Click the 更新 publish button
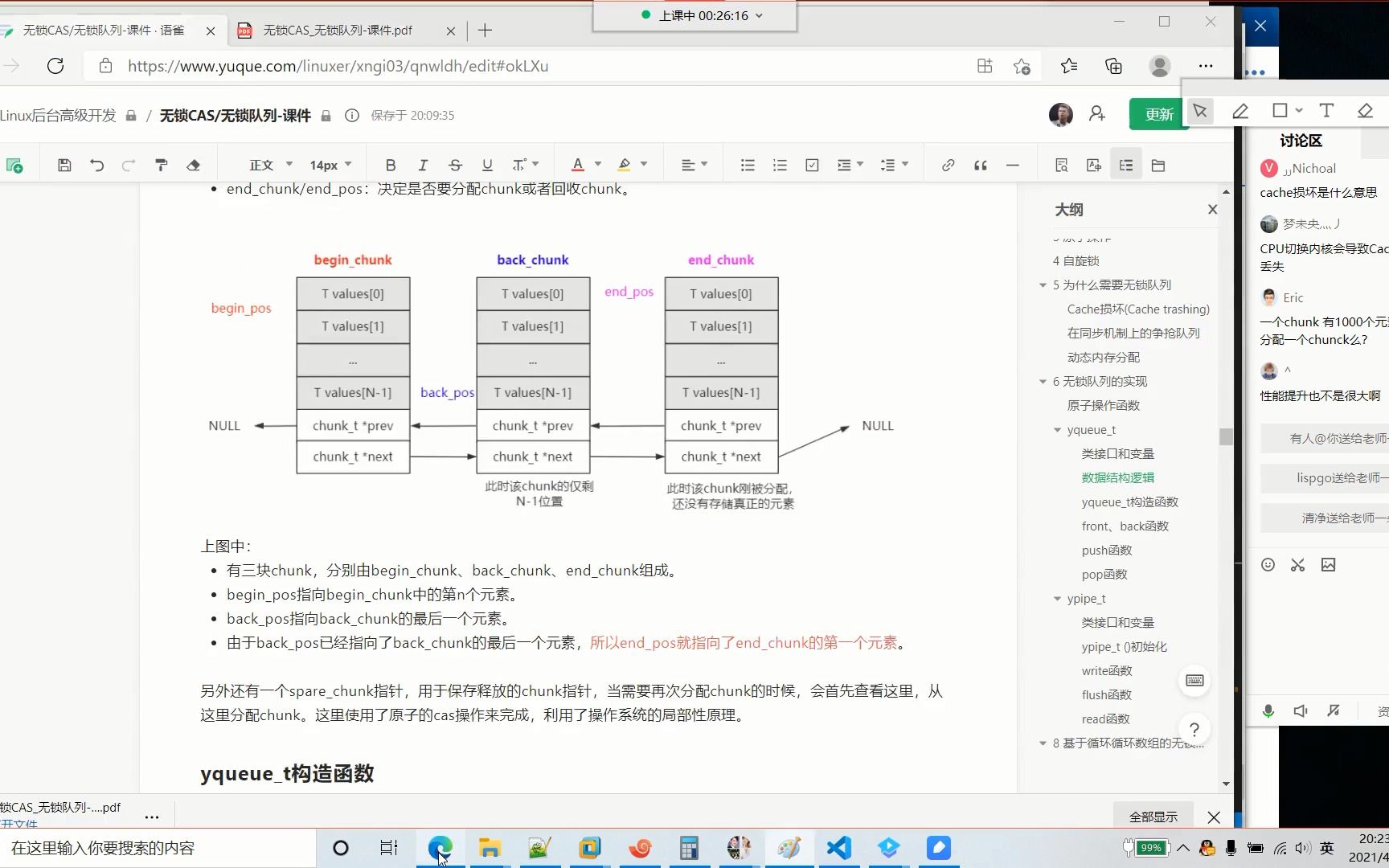1389x868 pixels. tap(1158, 114)
